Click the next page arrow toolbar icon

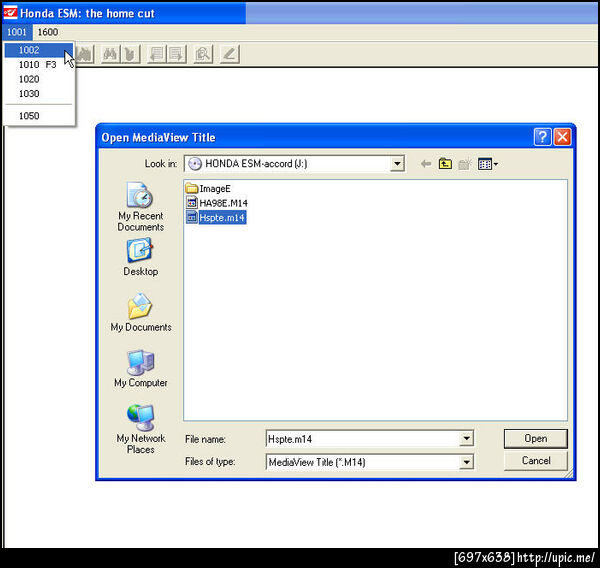click(x=176, y=54)
